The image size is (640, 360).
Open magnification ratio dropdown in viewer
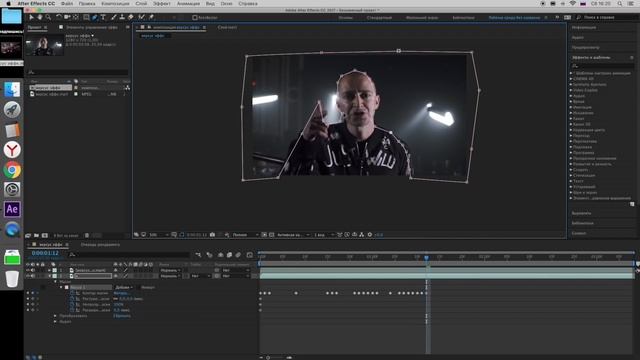pos(158,235)
